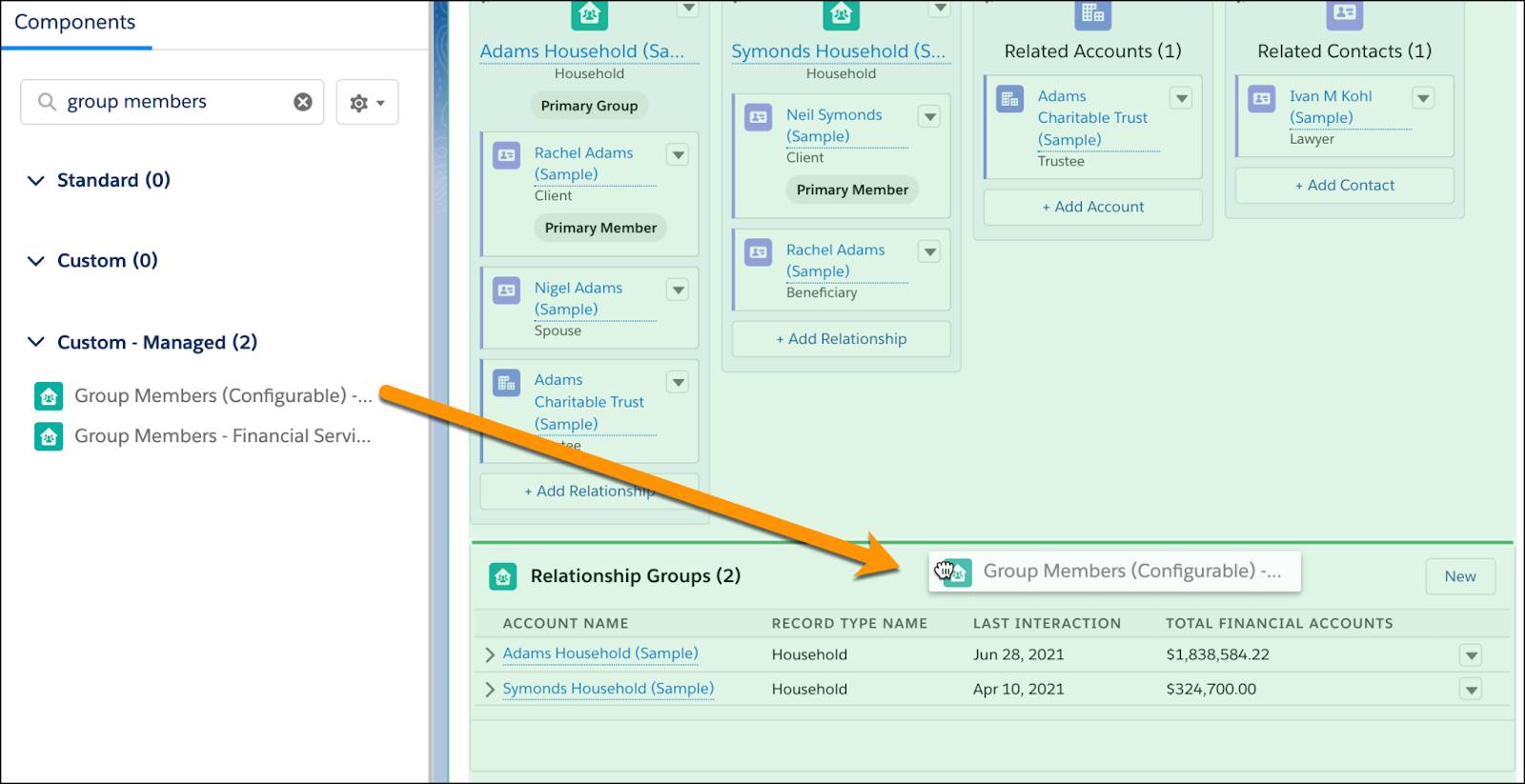Collapse the Custom (0) section
This screenshot has height=784, width=1525.
[x=36, y=261]
